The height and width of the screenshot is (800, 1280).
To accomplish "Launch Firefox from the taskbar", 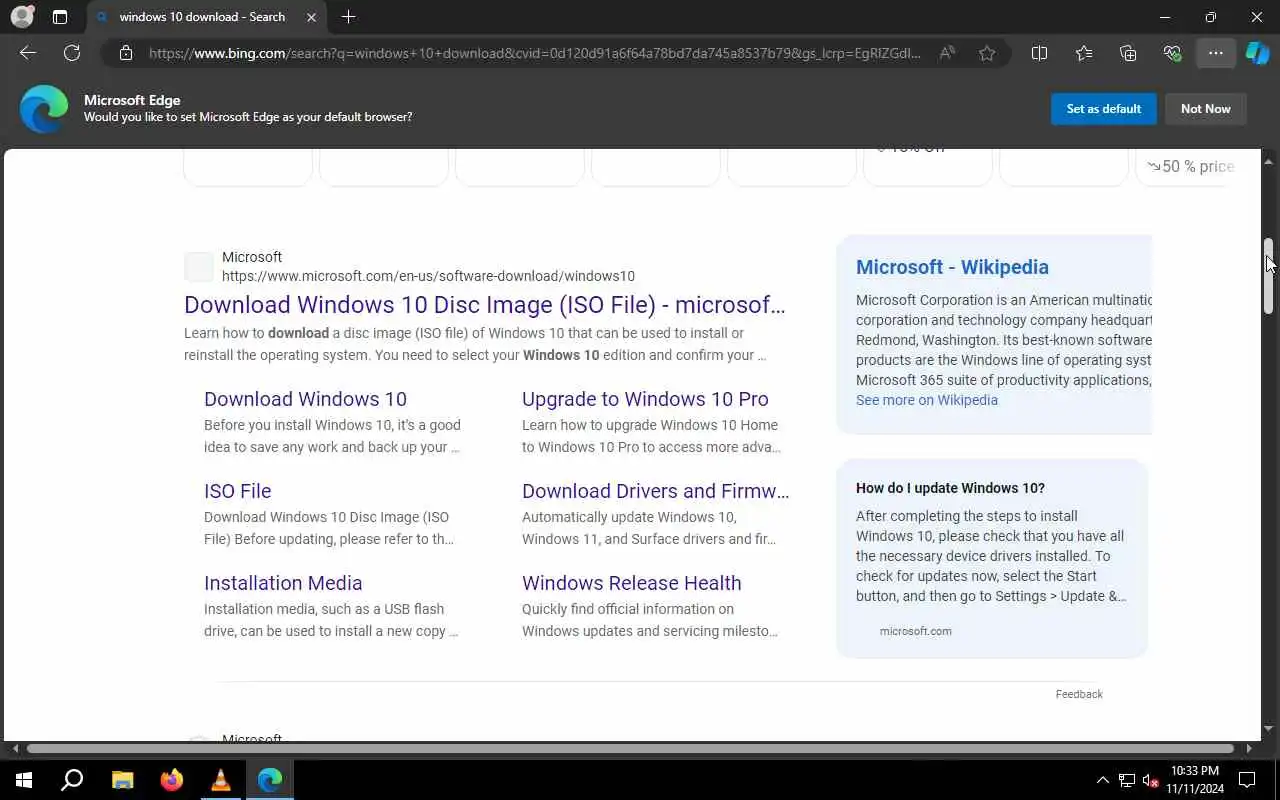I will pos(172,780).
